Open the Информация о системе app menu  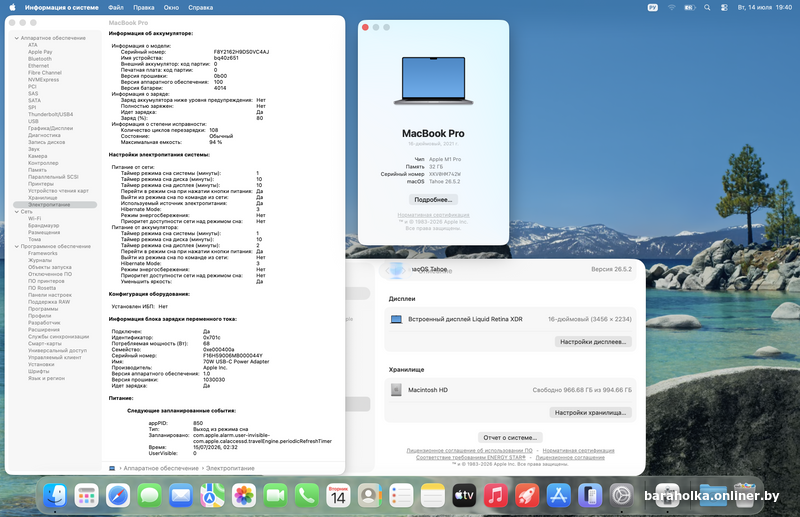(x=62, y=8)
